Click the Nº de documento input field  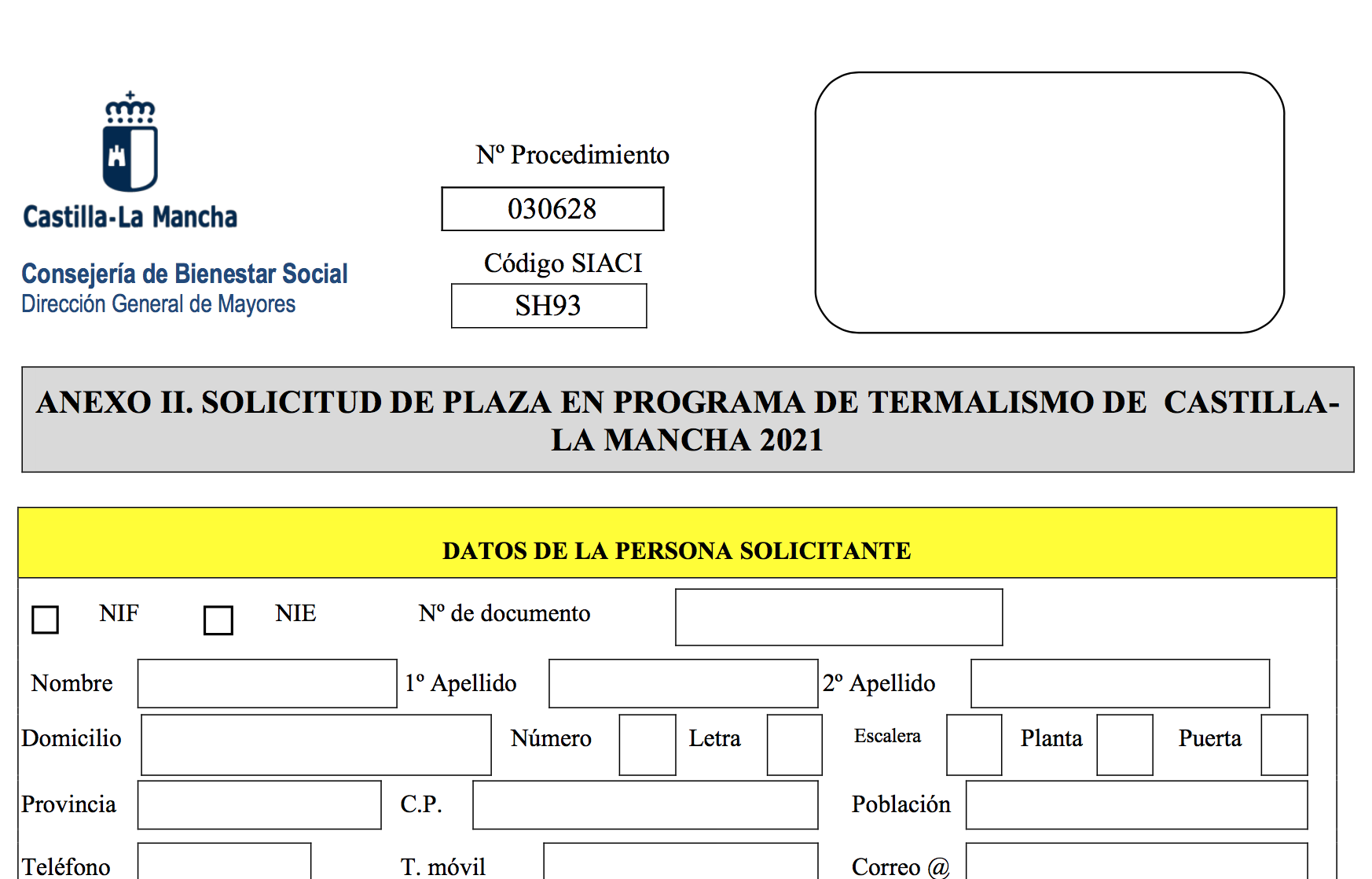coord(838,617)
